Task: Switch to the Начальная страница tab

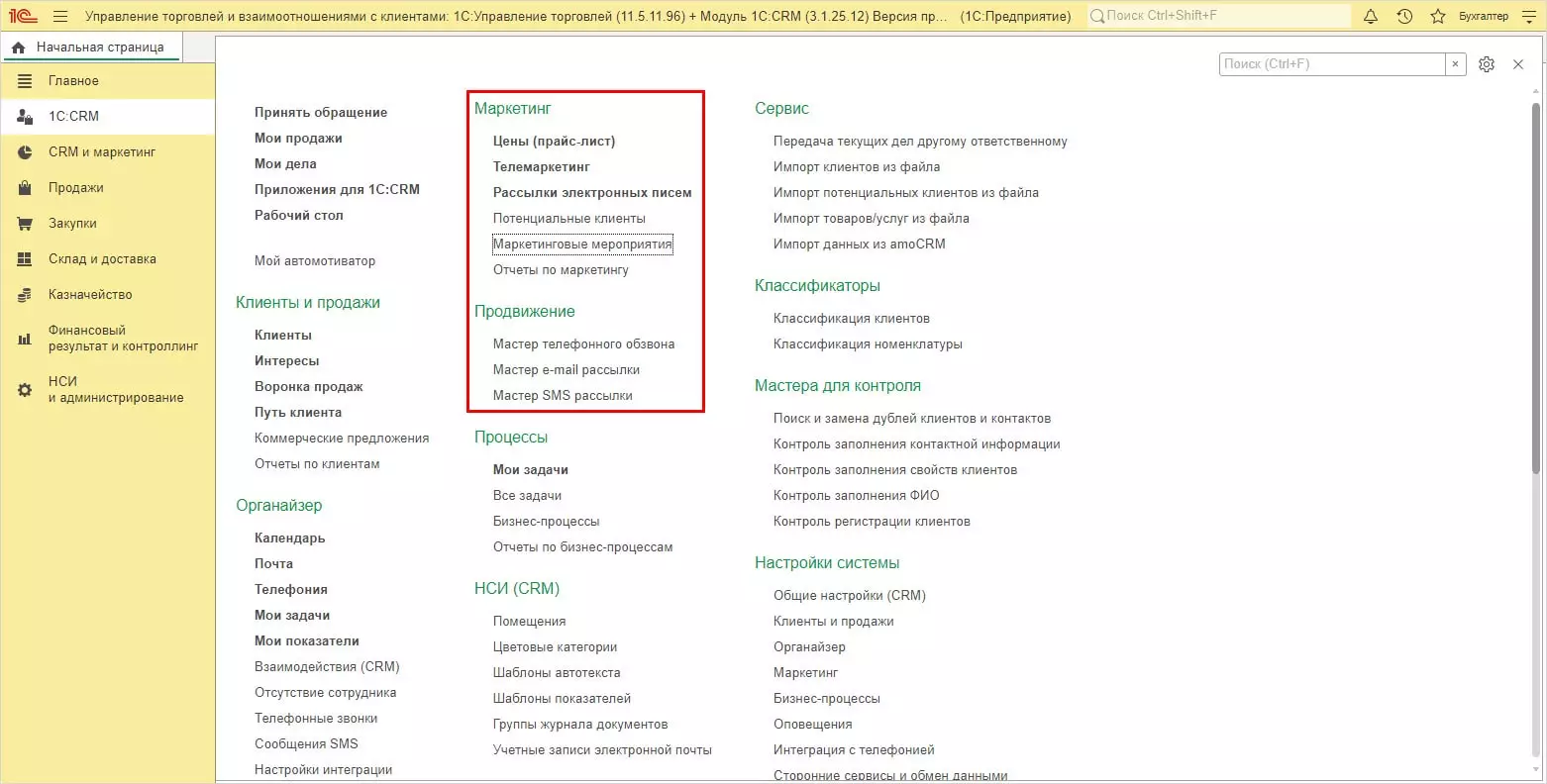Action: 91,48
